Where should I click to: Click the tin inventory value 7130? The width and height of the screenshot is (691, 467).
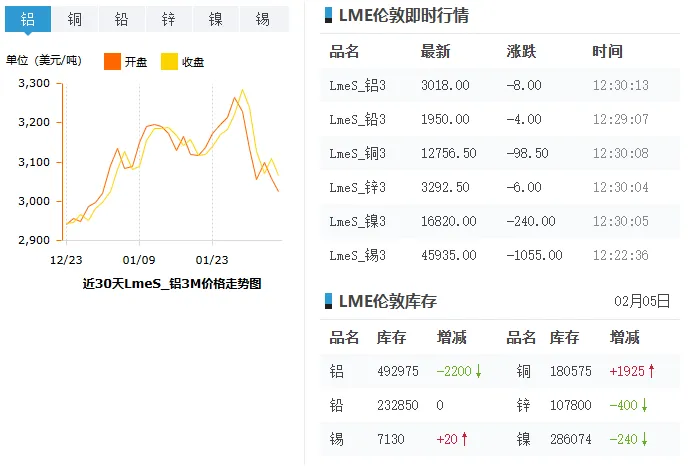pyautogui.click(x=391, y=439)
